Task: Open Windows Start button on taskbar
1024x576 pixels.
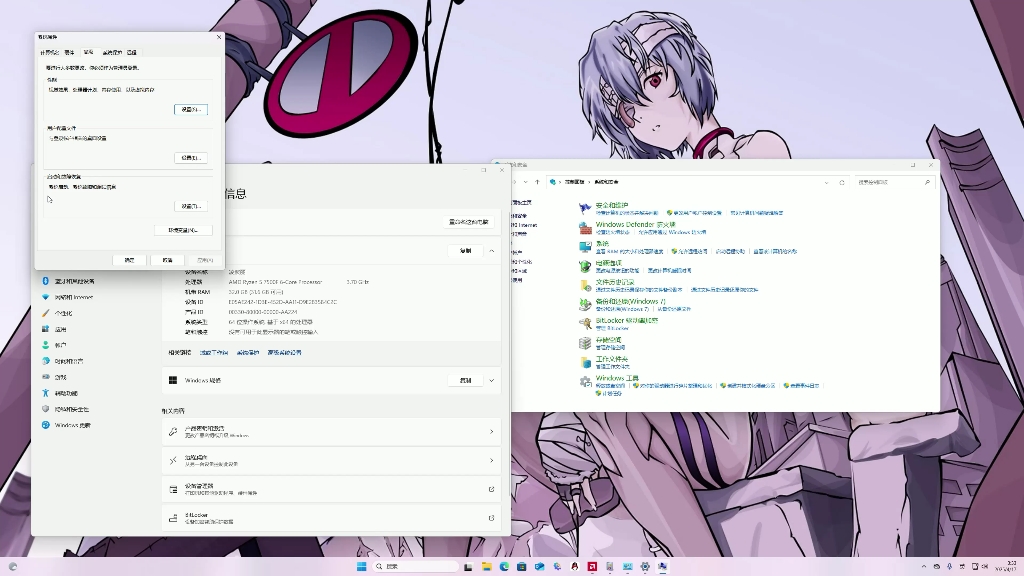Action: (x=361, y=566)
